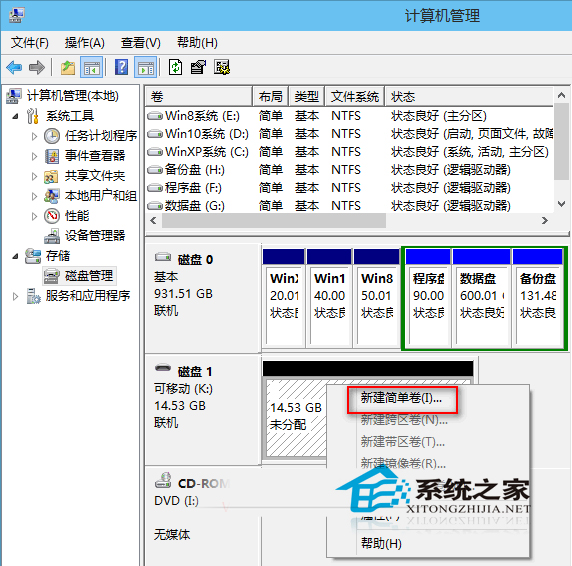Click the Up one level folder icon
The image size is (572, 566).
[x=67, y=67]
